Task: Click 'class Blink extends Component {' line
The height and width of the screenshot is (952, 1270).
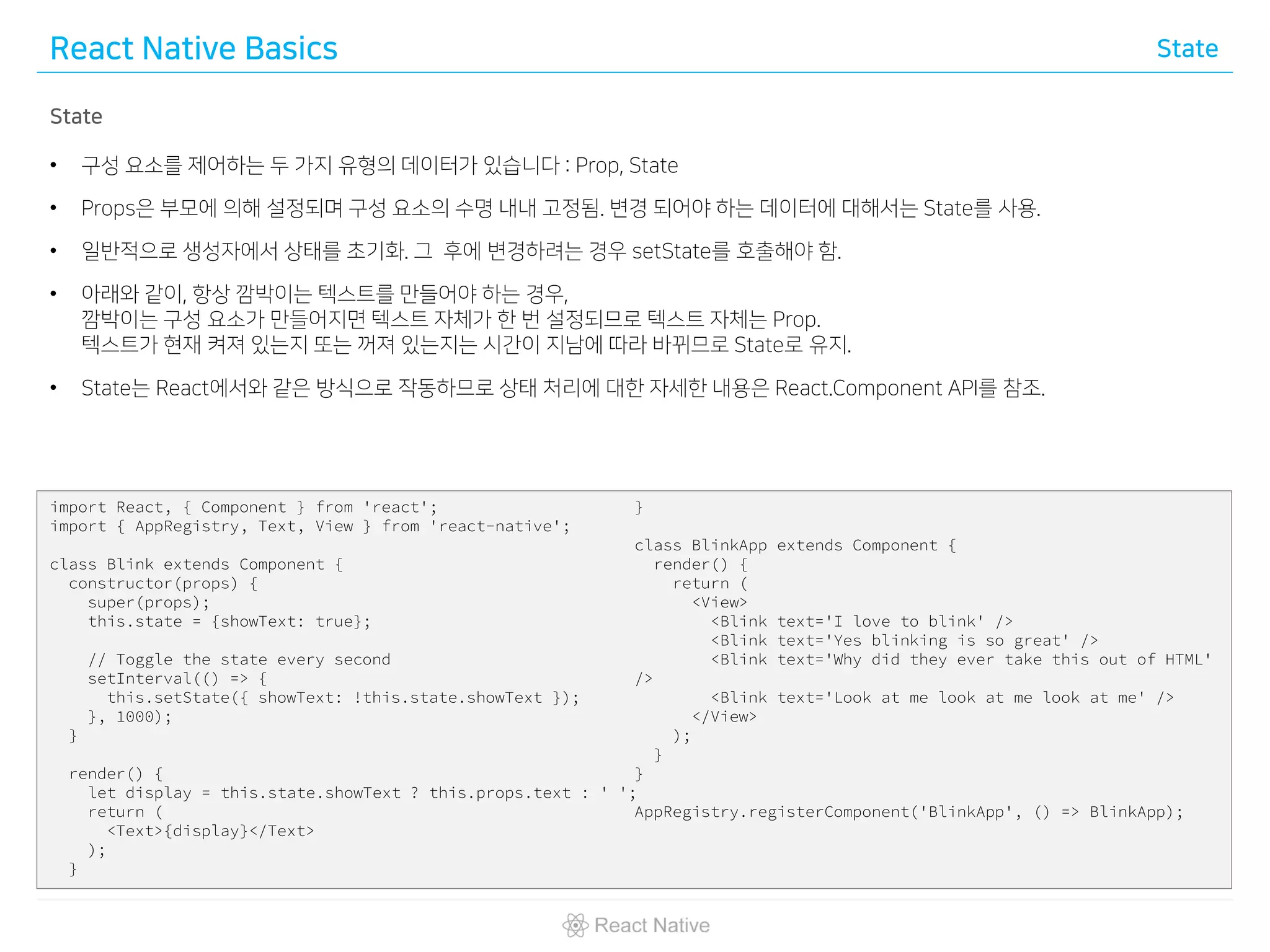Action: click(x=197, y=565)
